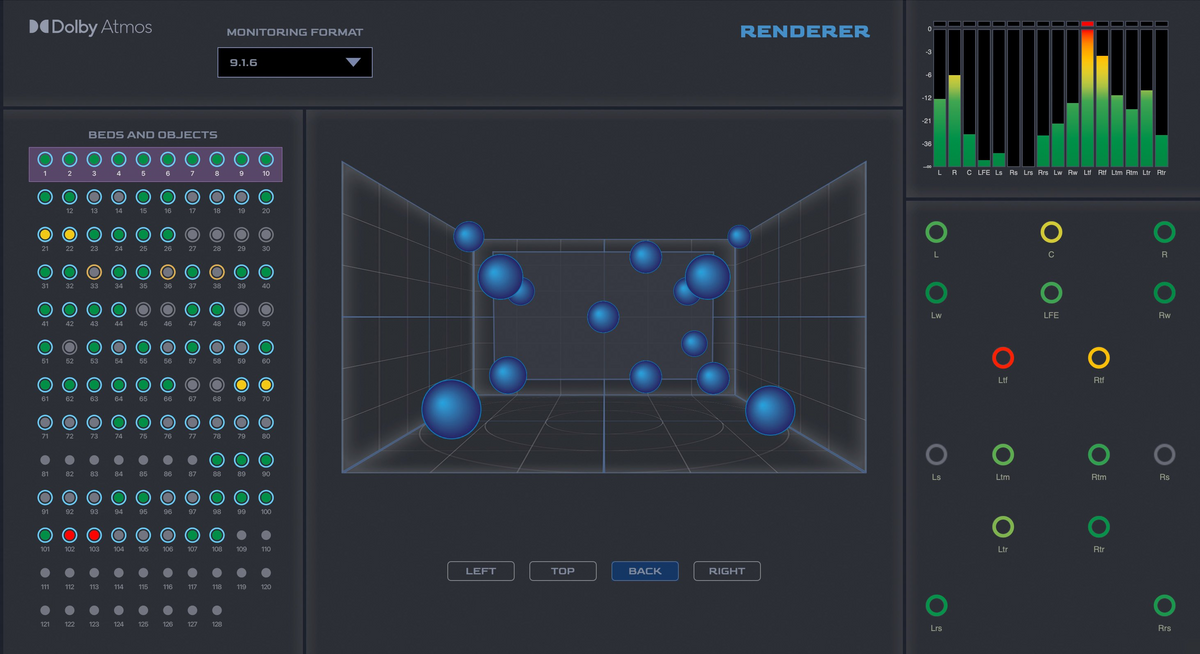
Task: Switch room view to TOP
Action: [563, 571]
